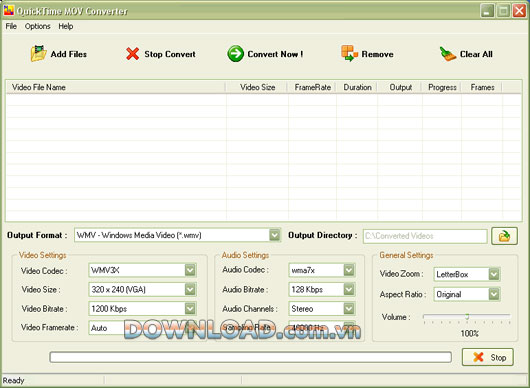Open the Options menu
This screenshot has height=388, width=530.
(x=38, y=26)
